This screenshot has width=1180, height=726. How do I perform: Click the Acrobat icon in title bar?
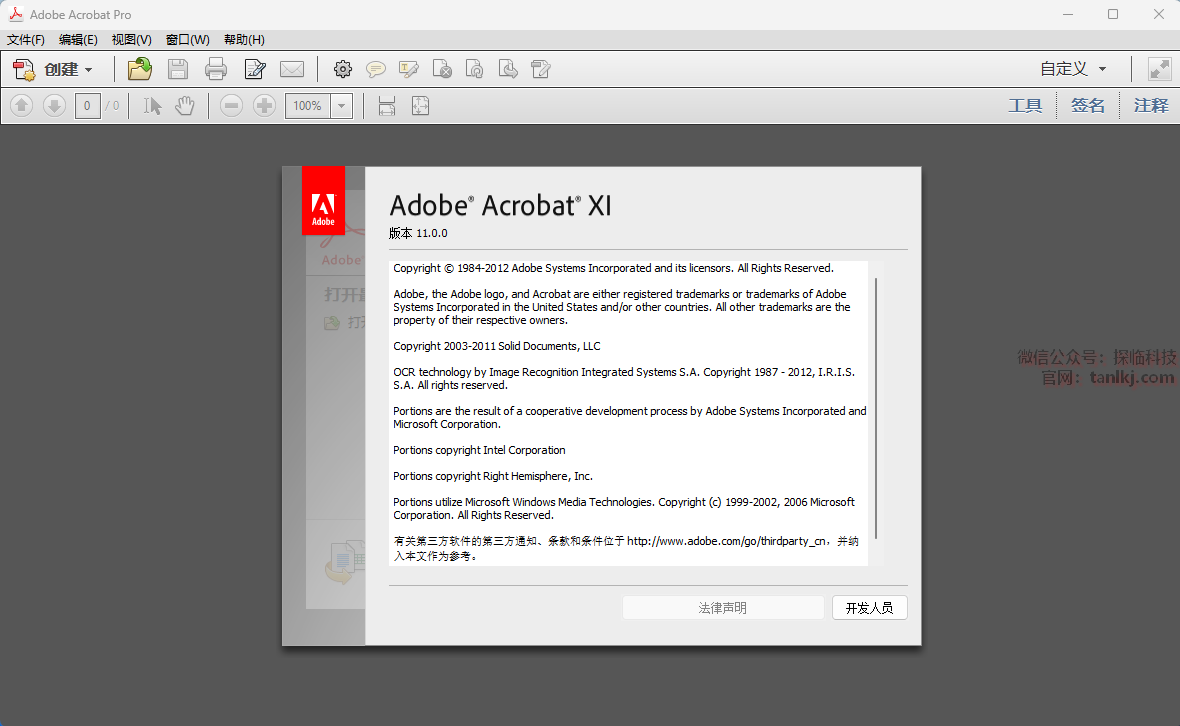16,14
